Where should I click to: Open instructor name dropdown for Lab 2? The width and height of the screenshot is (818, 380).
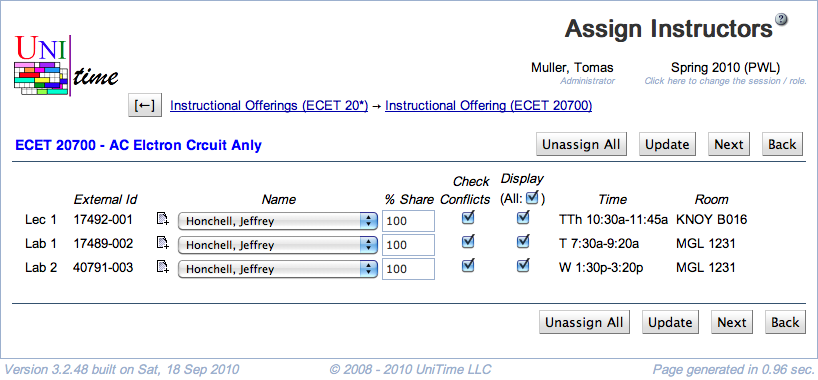click(278, 269)
